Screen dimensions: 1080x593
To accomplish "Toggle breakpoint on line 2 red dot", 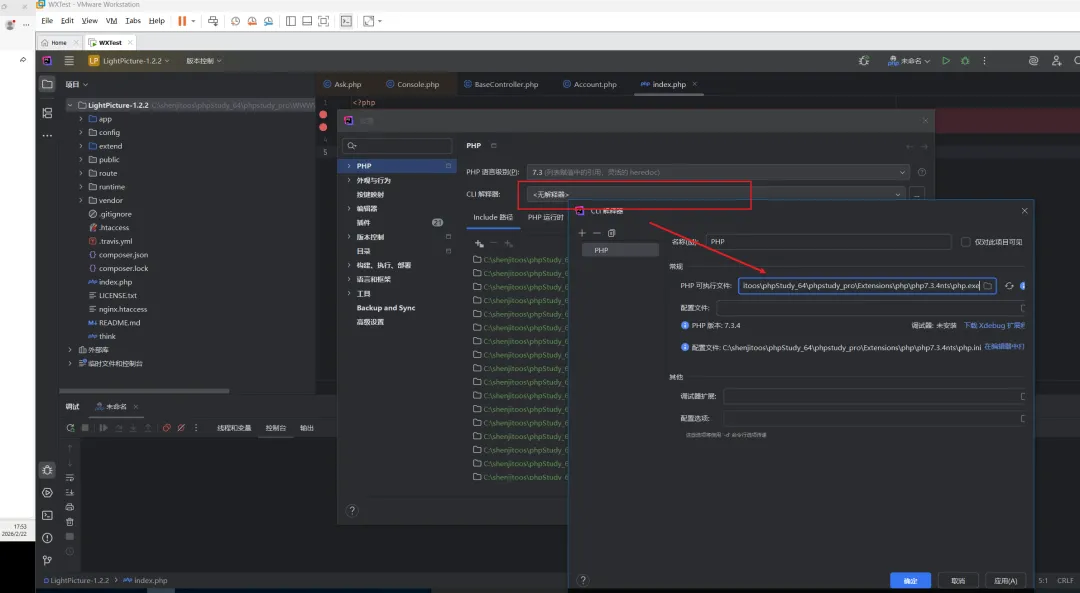I will 323,114.
